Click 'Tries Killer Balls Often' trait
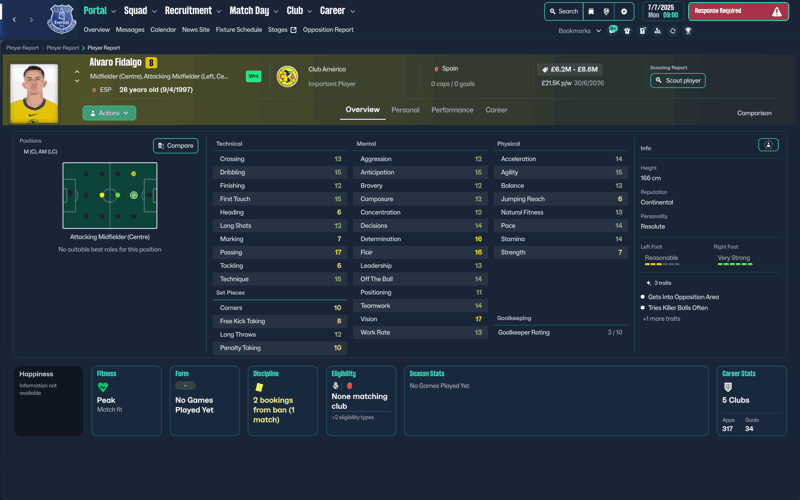Image resolution: width=800 pixels, height=500 pixels. click(678, 308)
